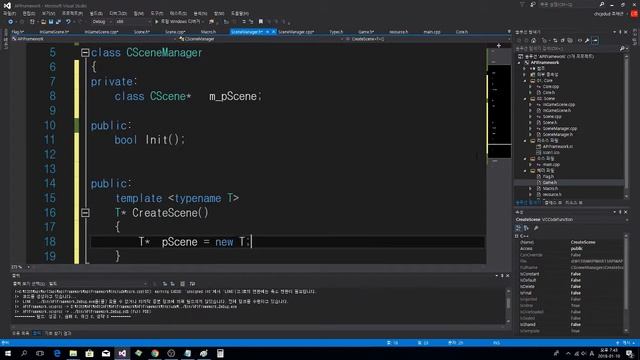
Task: Collapse the 01. Core folder
Action: pyautogui.click(x=525, y=81)
